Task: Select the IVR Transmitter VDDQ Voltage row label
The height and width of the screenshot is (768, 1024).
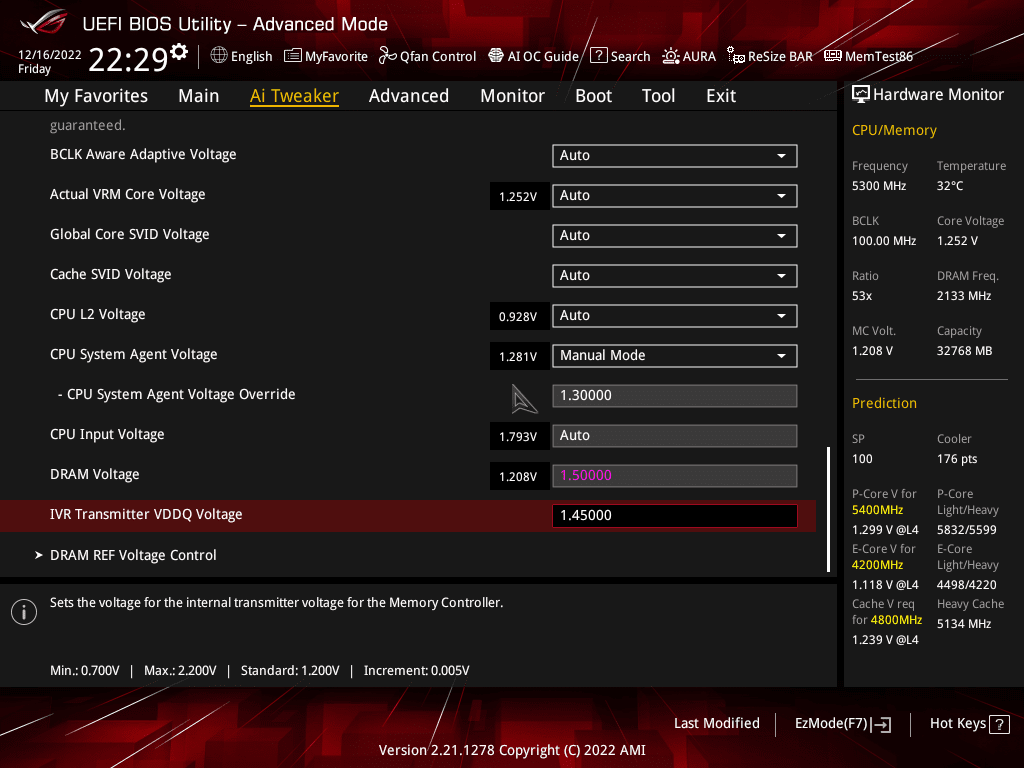Action: tap(146, 515)
